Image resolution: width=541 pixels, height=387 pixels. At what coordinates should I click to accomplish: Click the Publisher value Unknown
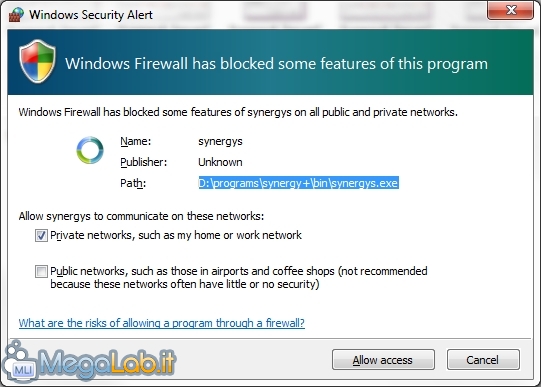click(x=220, y=162)
